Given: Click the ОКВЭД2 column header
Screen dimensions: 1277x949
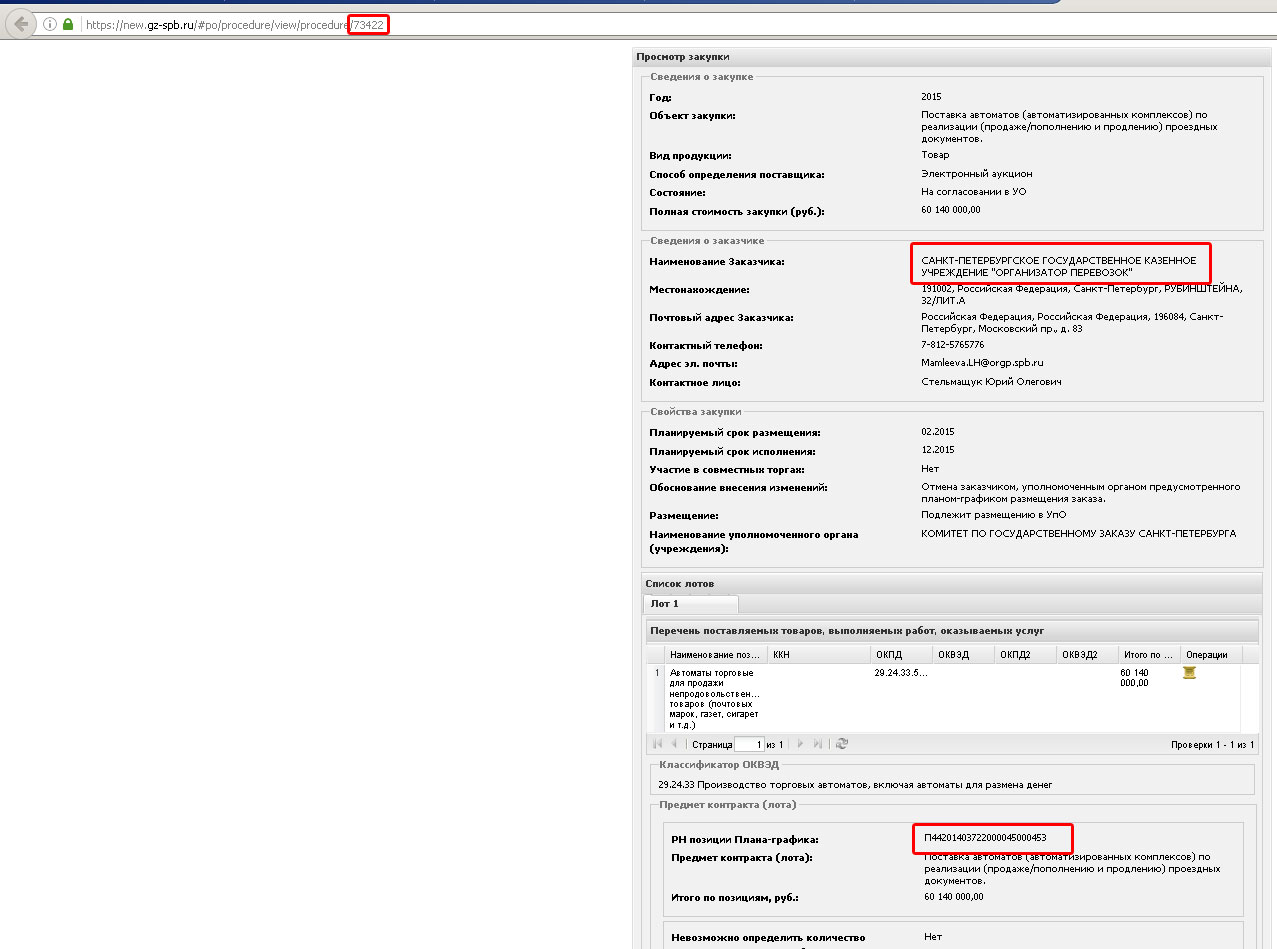Looking at the screenshot, I should (x=1087, y=655).
